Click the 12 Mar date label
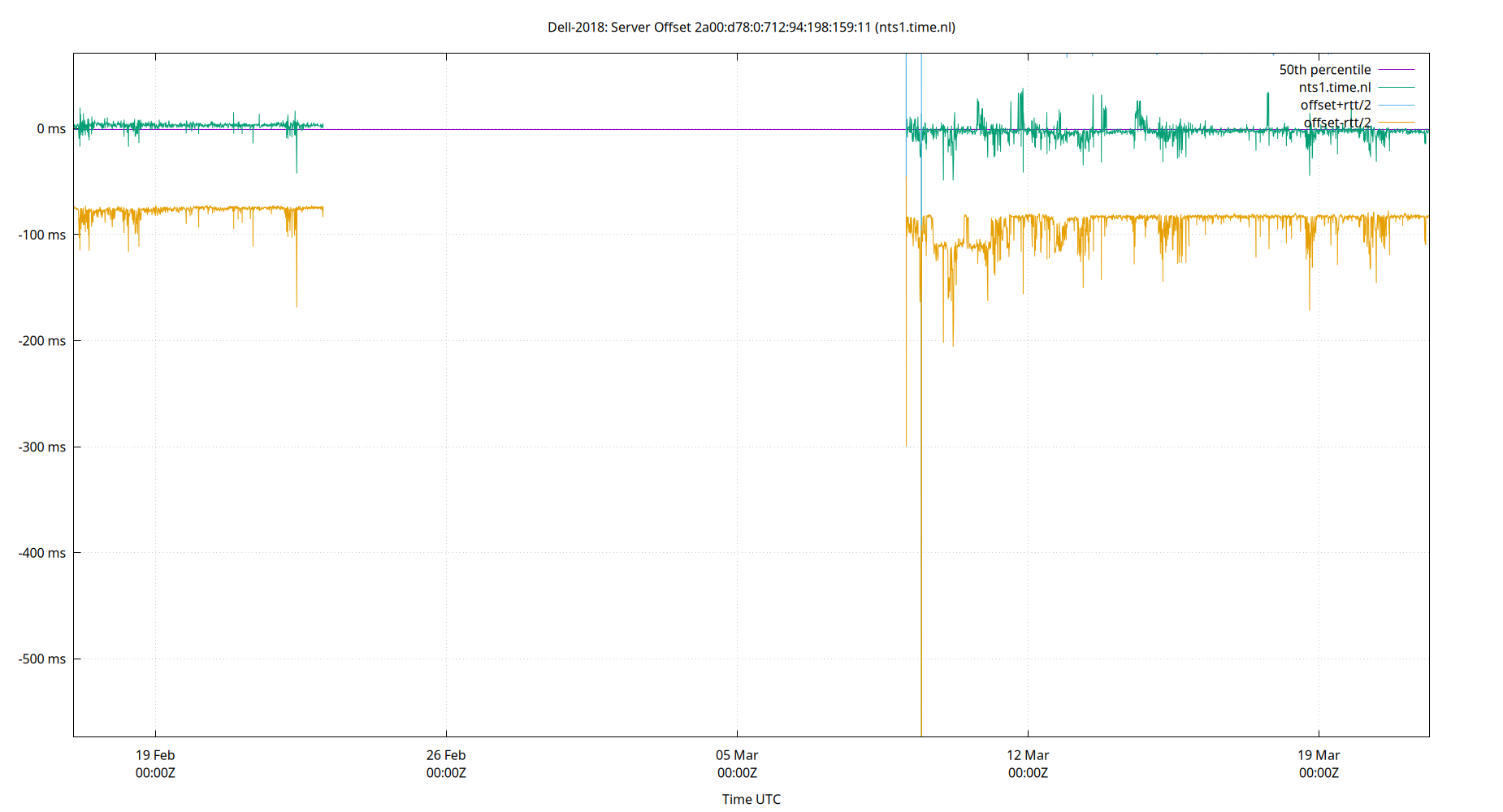 [x=1027, y=754]
